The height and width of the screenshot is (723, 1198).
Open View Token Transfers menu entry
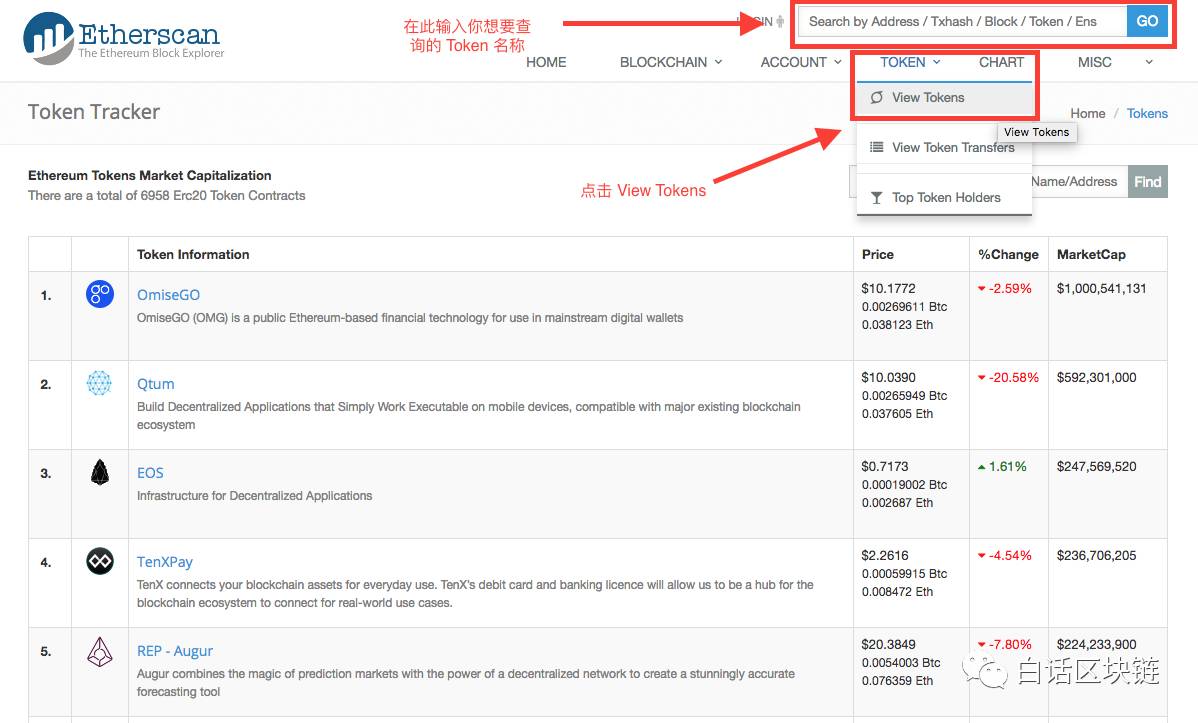click(944, 148)
